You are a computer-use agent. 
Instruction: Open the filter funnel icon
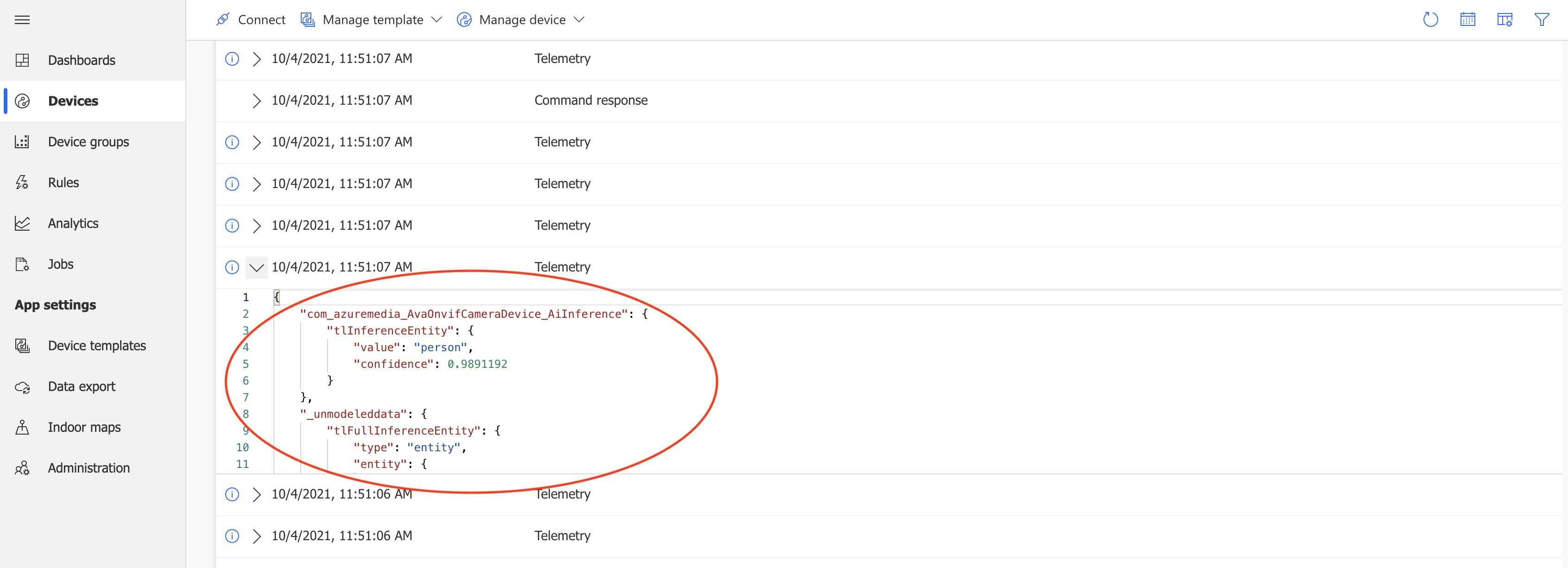(x=1541, y=20)
